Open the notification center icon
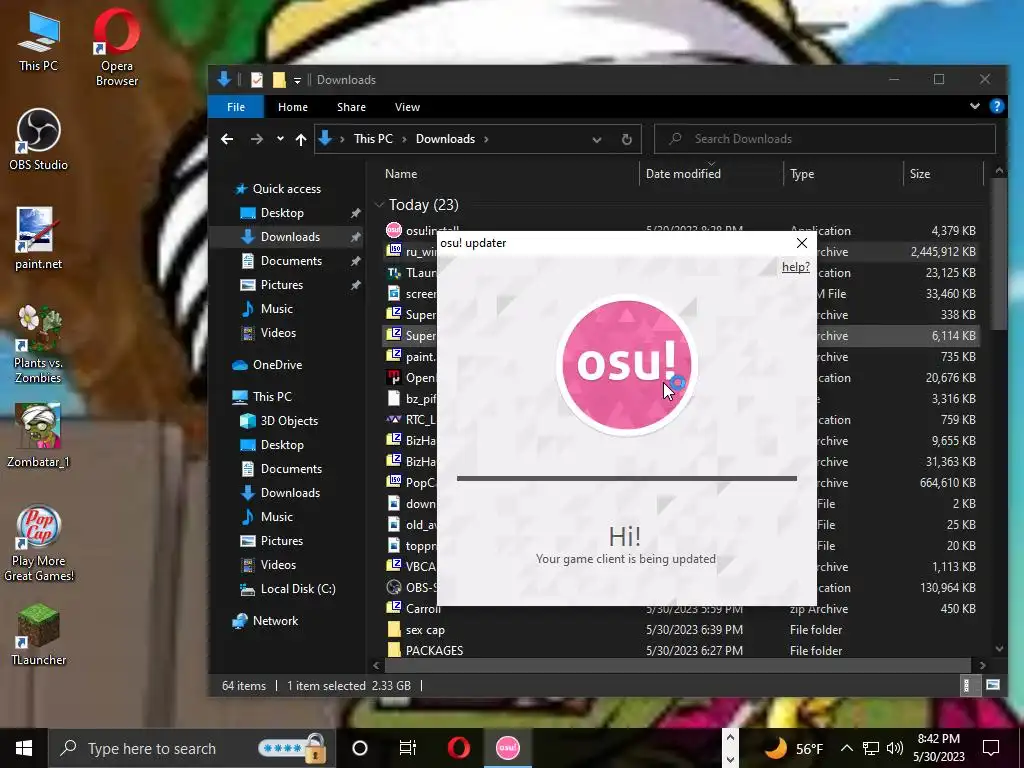Viewport: 1024px width, 768px height. pos(991,748)
